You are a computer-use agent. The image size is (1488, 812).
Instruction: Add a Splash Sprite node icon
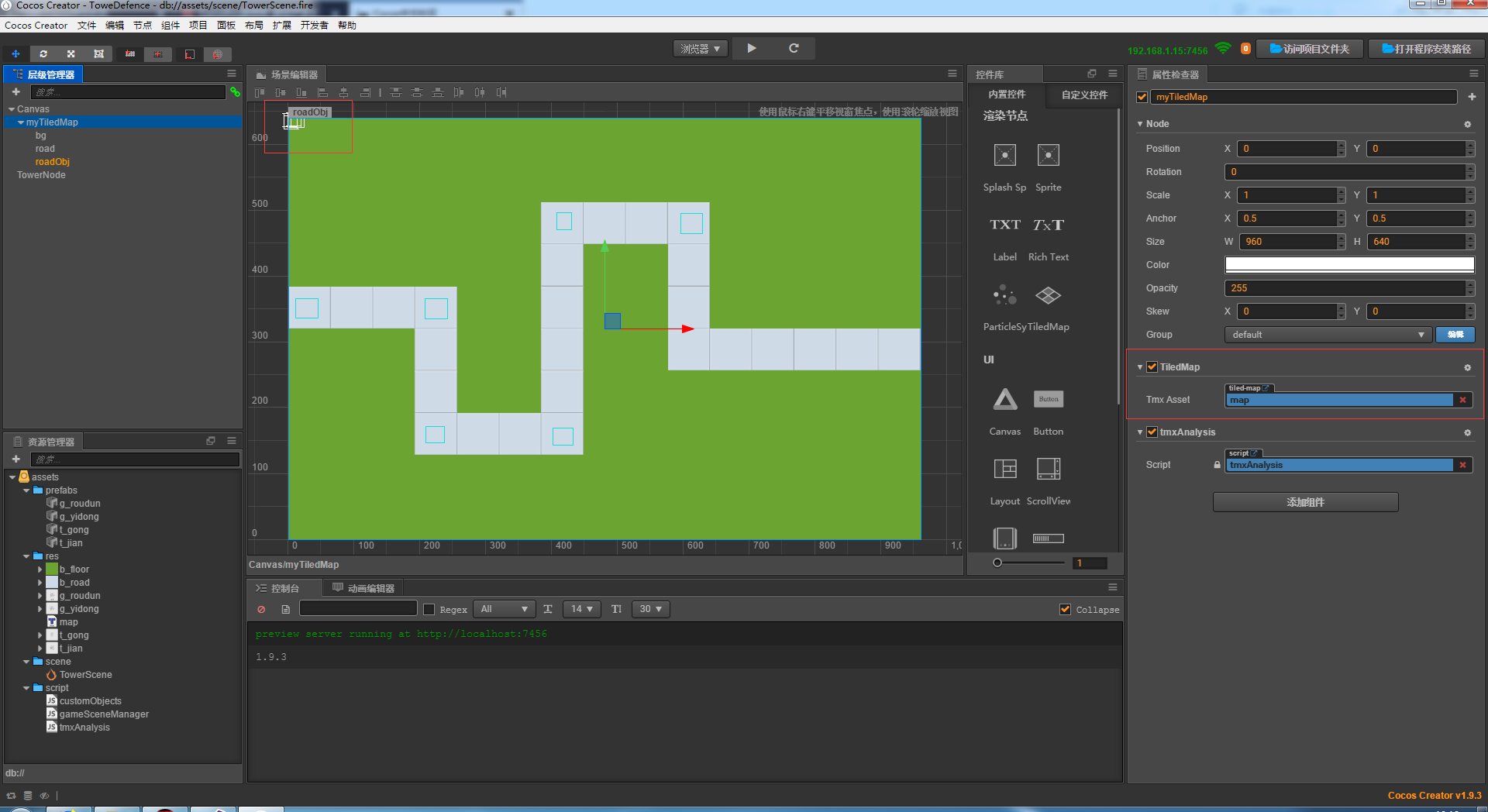(1005, 155)
